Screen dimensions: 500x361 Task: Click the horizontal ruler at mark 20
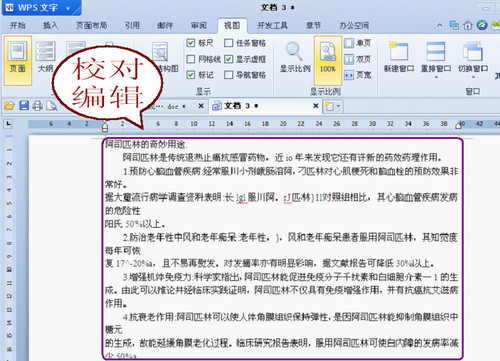(x=283, y=124)
